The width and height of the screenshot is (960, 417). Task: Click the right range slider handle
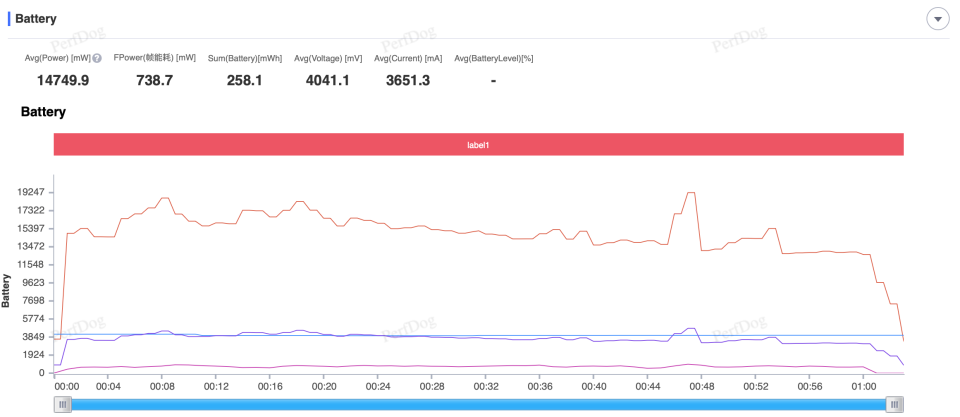pyautogui.click(x=895, y=404)
